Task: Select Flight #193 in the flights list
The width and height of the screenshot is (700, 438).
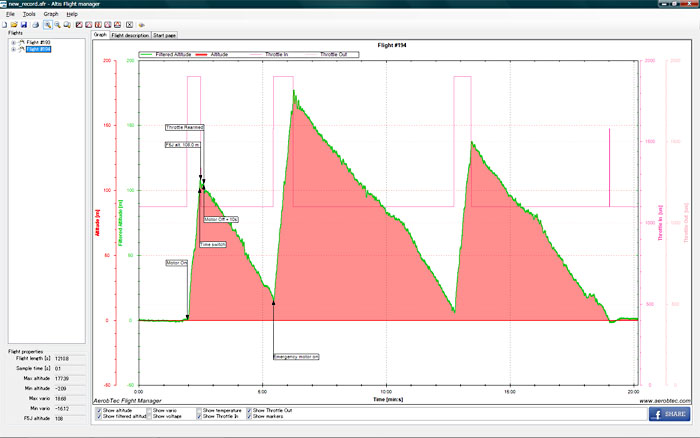Action: 38,42
